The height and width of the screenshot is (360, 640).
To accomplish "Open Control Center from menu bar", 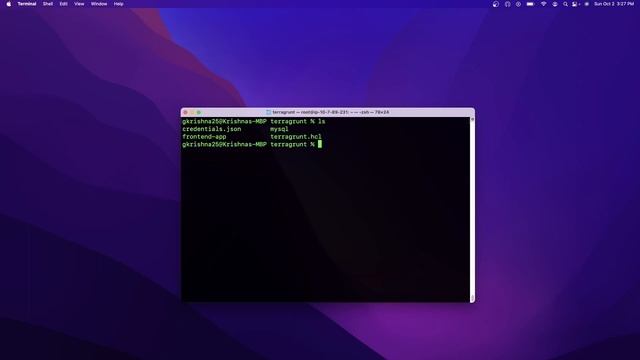I will (575, 4).
